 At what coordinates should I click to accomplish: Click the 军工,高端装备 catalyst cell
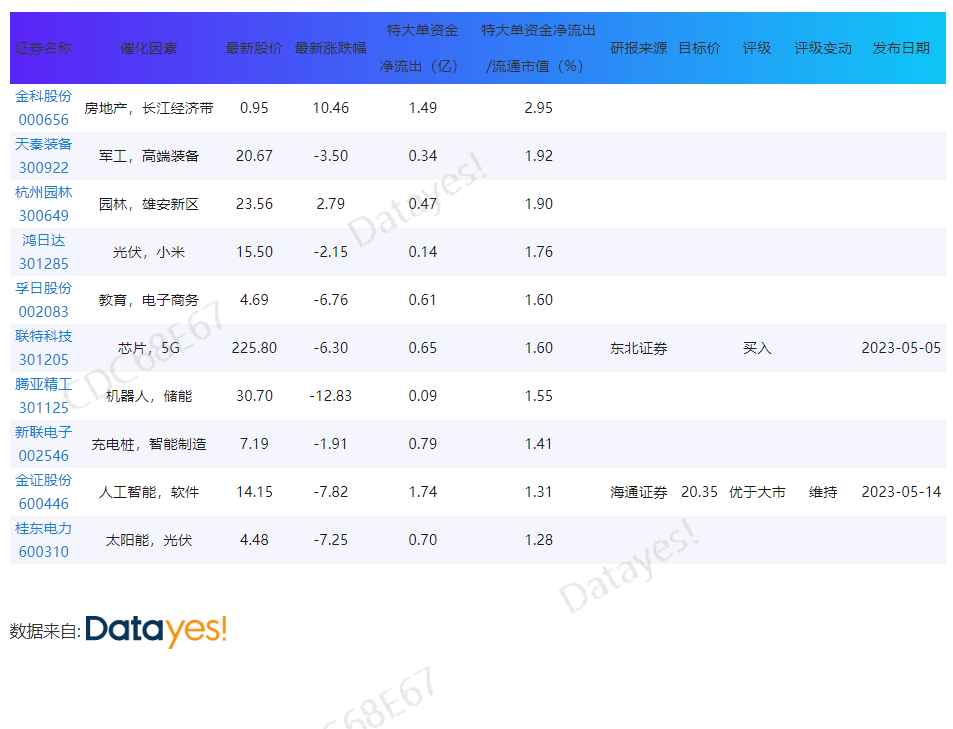149,156
